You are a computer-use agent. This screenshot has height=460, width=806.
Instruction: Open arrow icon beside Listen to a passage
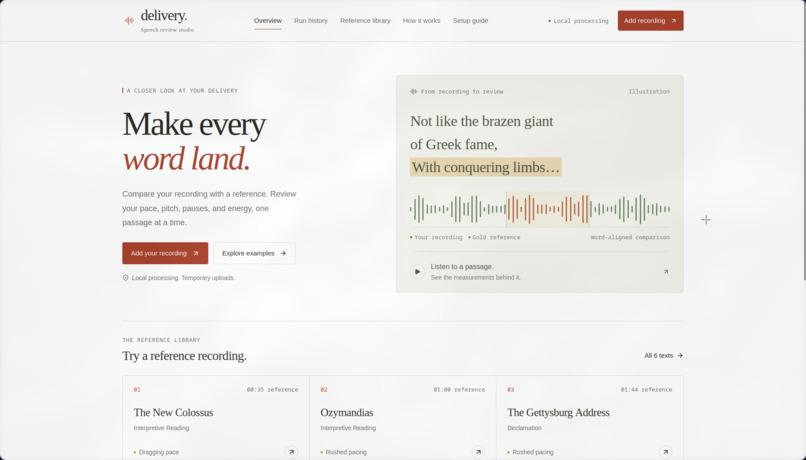tap(666, 271)
